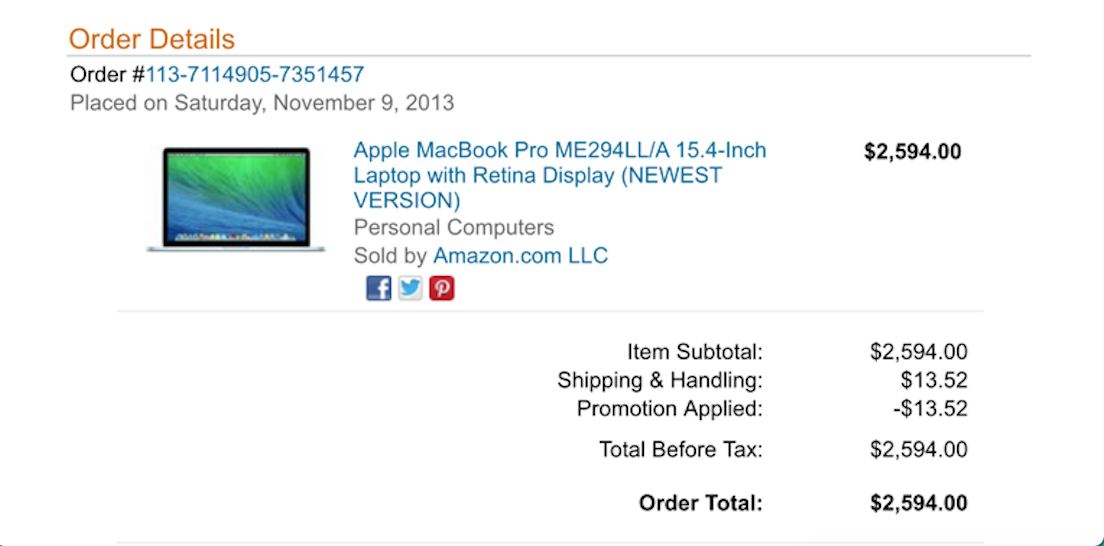Click the Personal Computers category text
This screenshot has width=1104, height=546.
pyautogui.click(x=454, y=228)
